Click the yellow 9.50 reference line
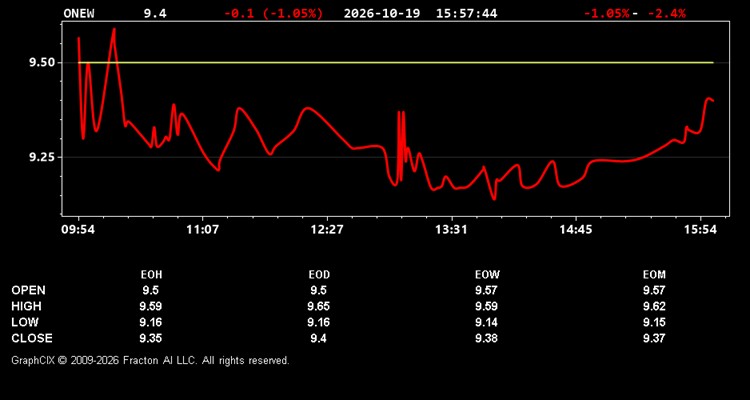Image resolution: width=750 pixels, height=400 pixels. pos(396,63)
